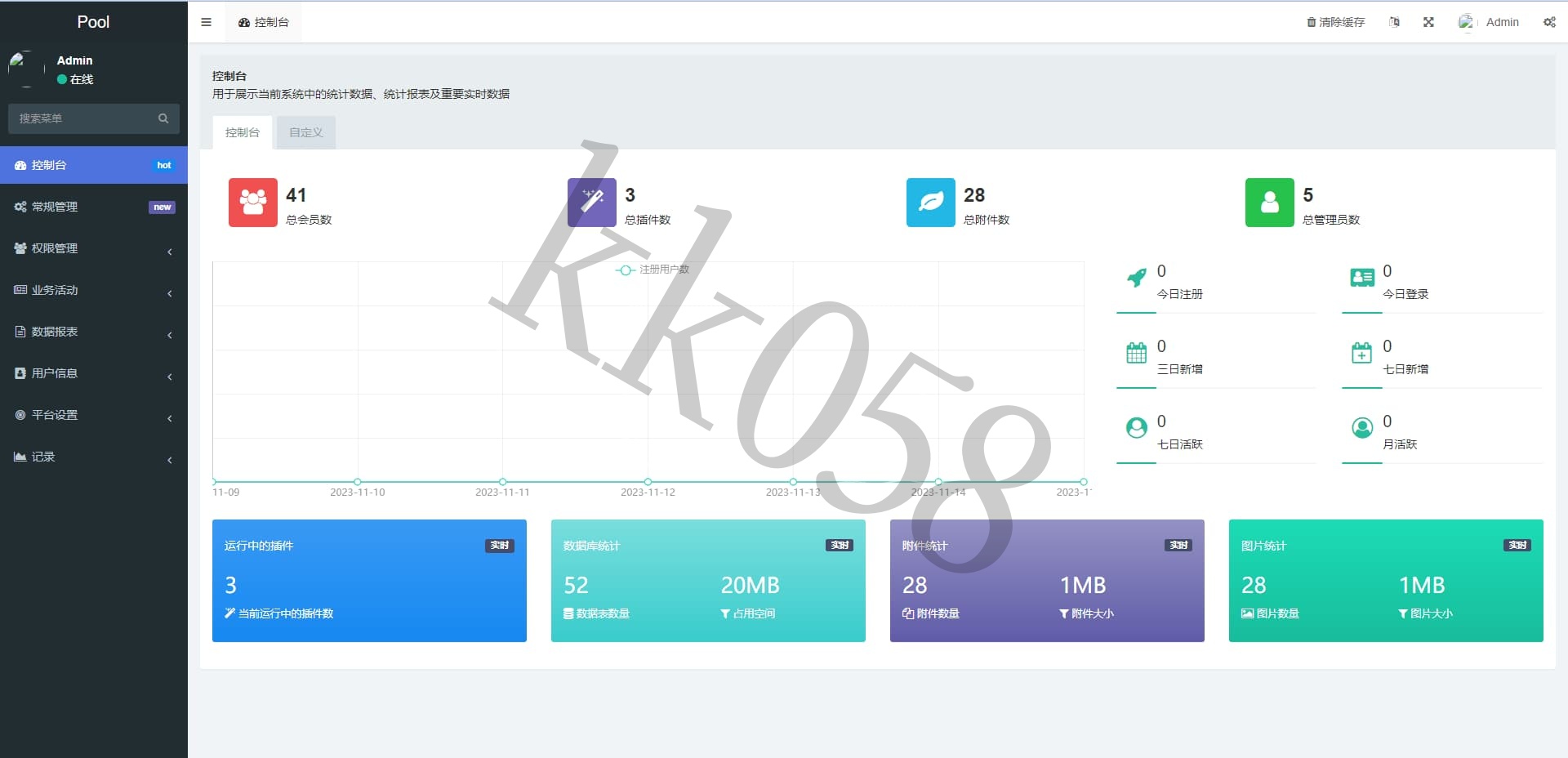
Task: Click the 运行中的插件 blue card
Action: click(x=369, y=581)
